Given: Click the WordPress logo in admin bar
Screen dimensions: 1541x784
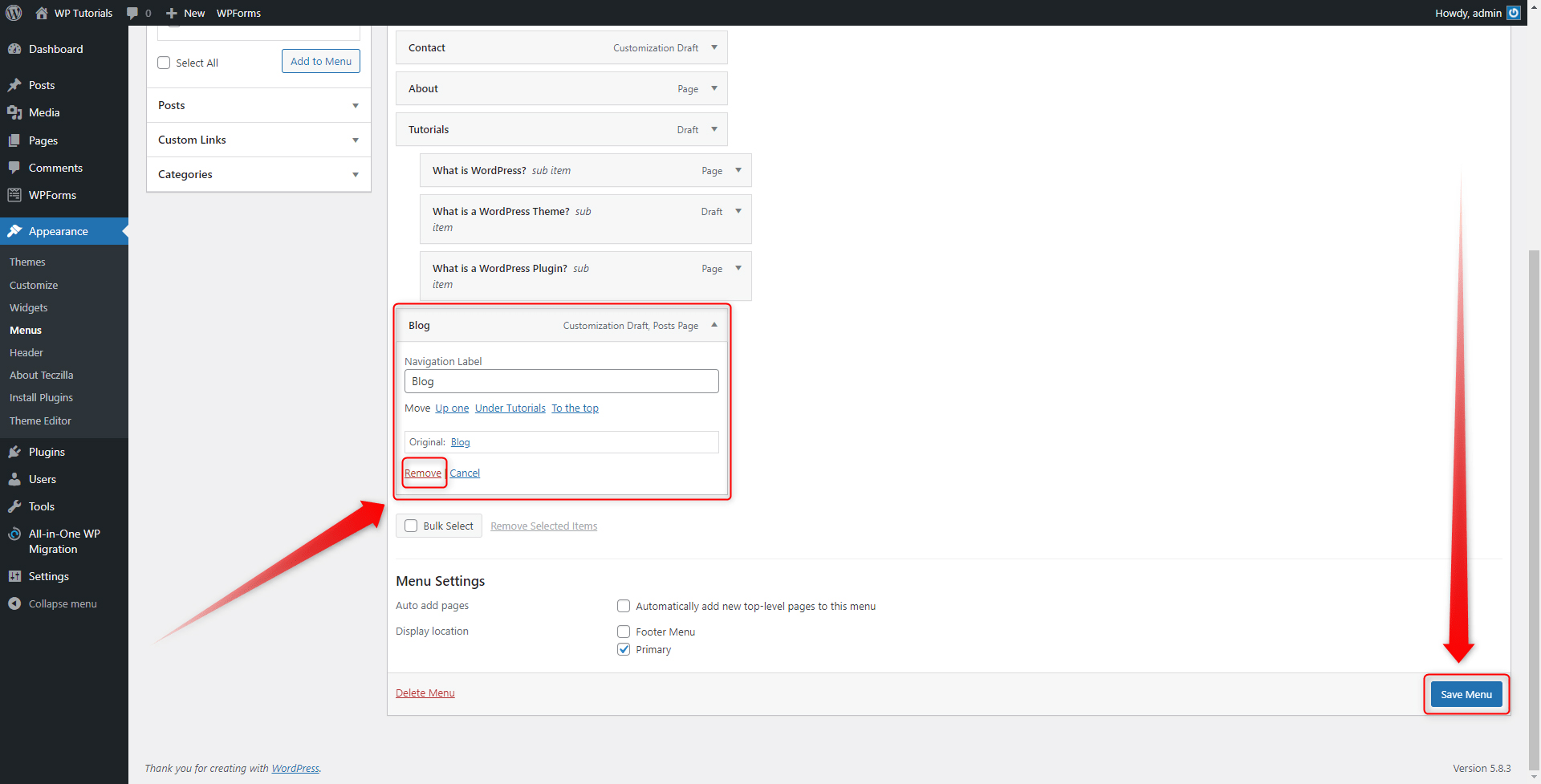Looking at the screenshot, I should point(14,13).
